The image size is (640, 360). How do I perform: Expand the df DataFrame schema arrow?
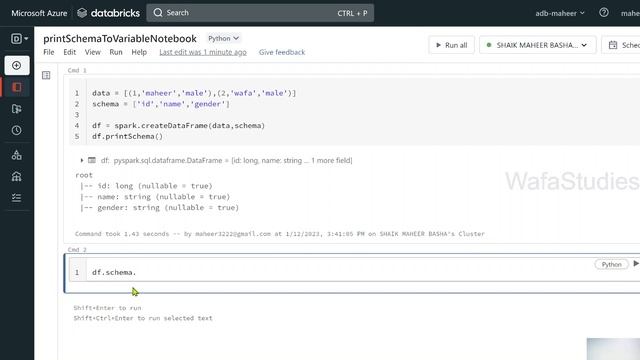coord(82,160)
